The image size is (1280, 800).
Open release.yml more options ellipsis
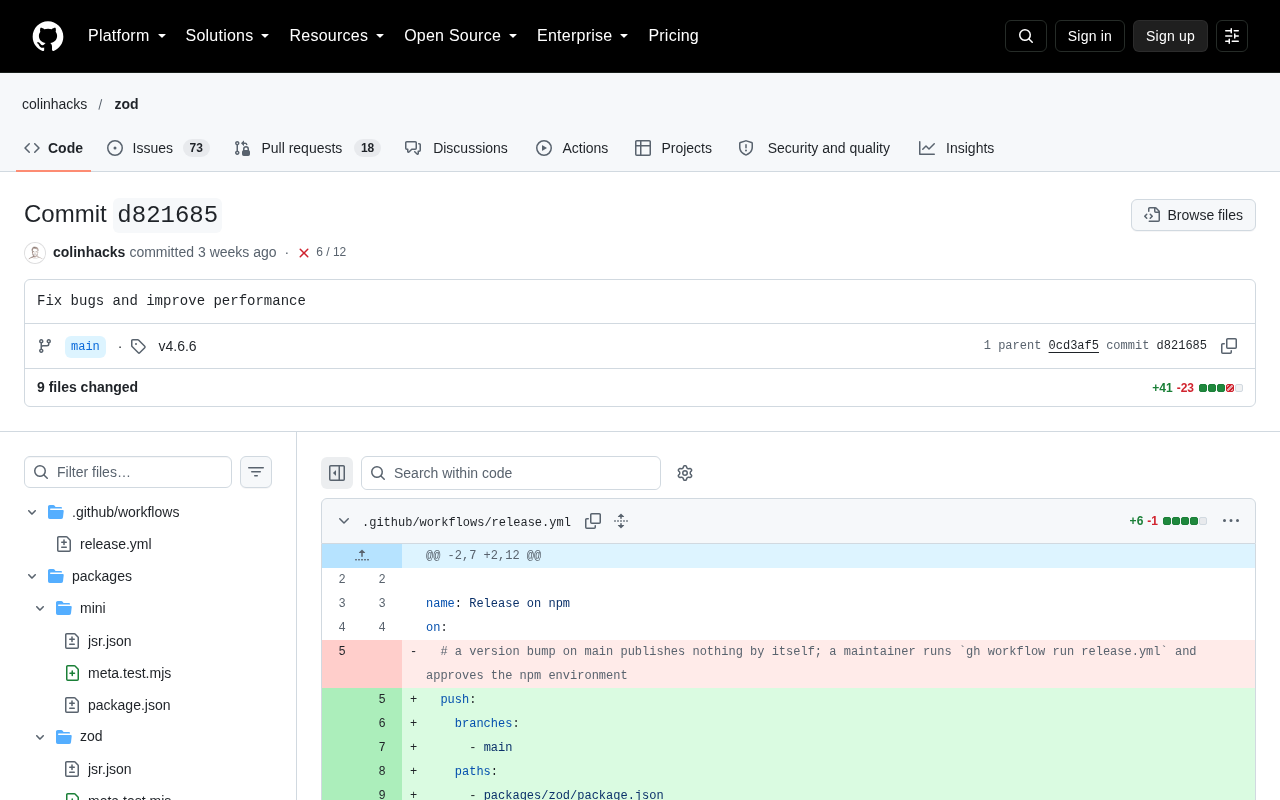click(x=1231, y=521)
